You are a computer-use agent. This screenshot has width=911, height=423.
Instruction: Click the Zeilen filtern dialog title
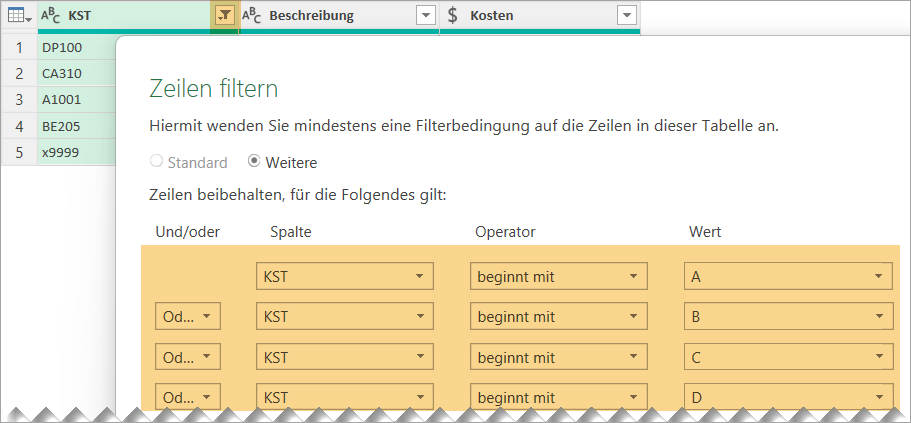click(x=214, y=89)
